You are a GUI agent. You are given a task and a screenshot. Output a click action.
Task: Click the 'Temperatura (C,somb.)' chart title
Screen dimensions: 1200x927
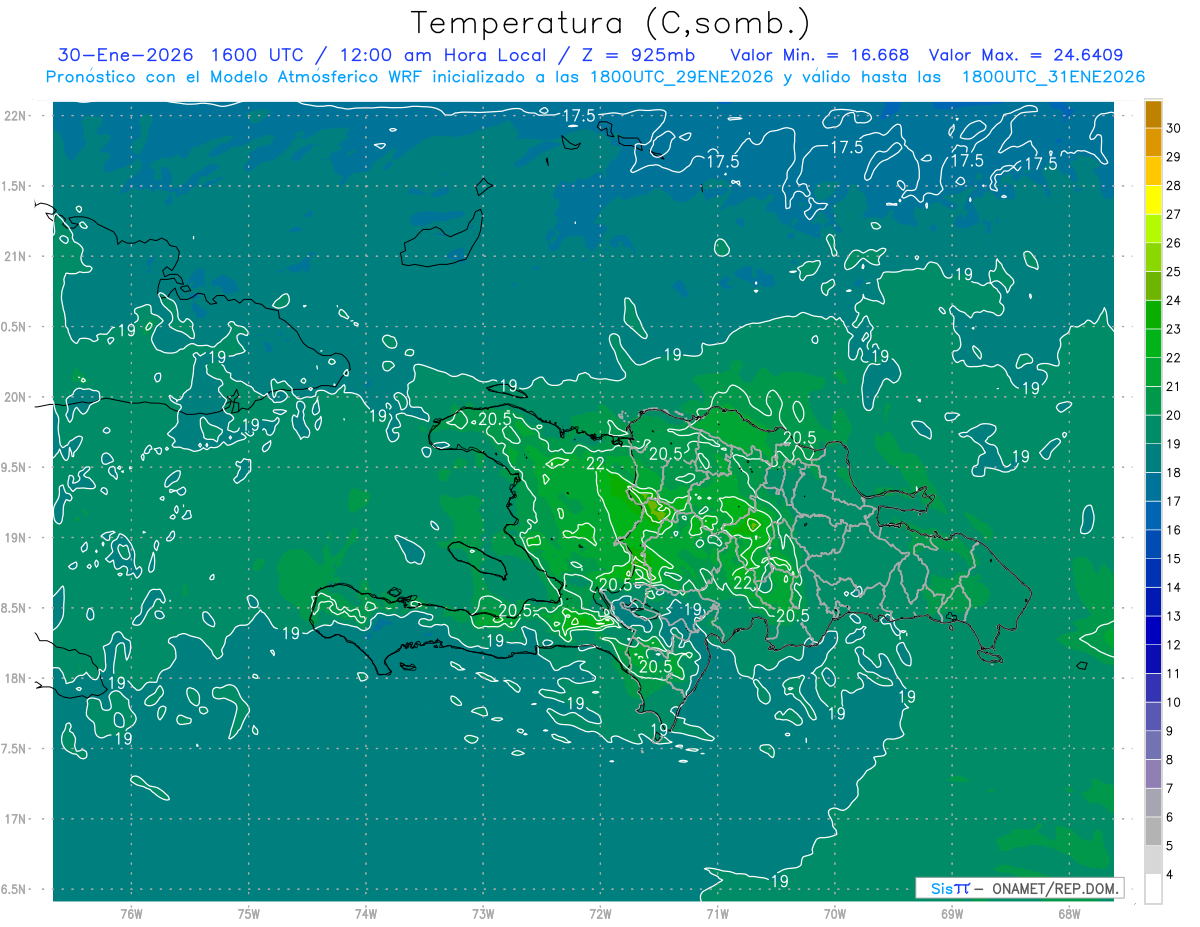point(610,23)
